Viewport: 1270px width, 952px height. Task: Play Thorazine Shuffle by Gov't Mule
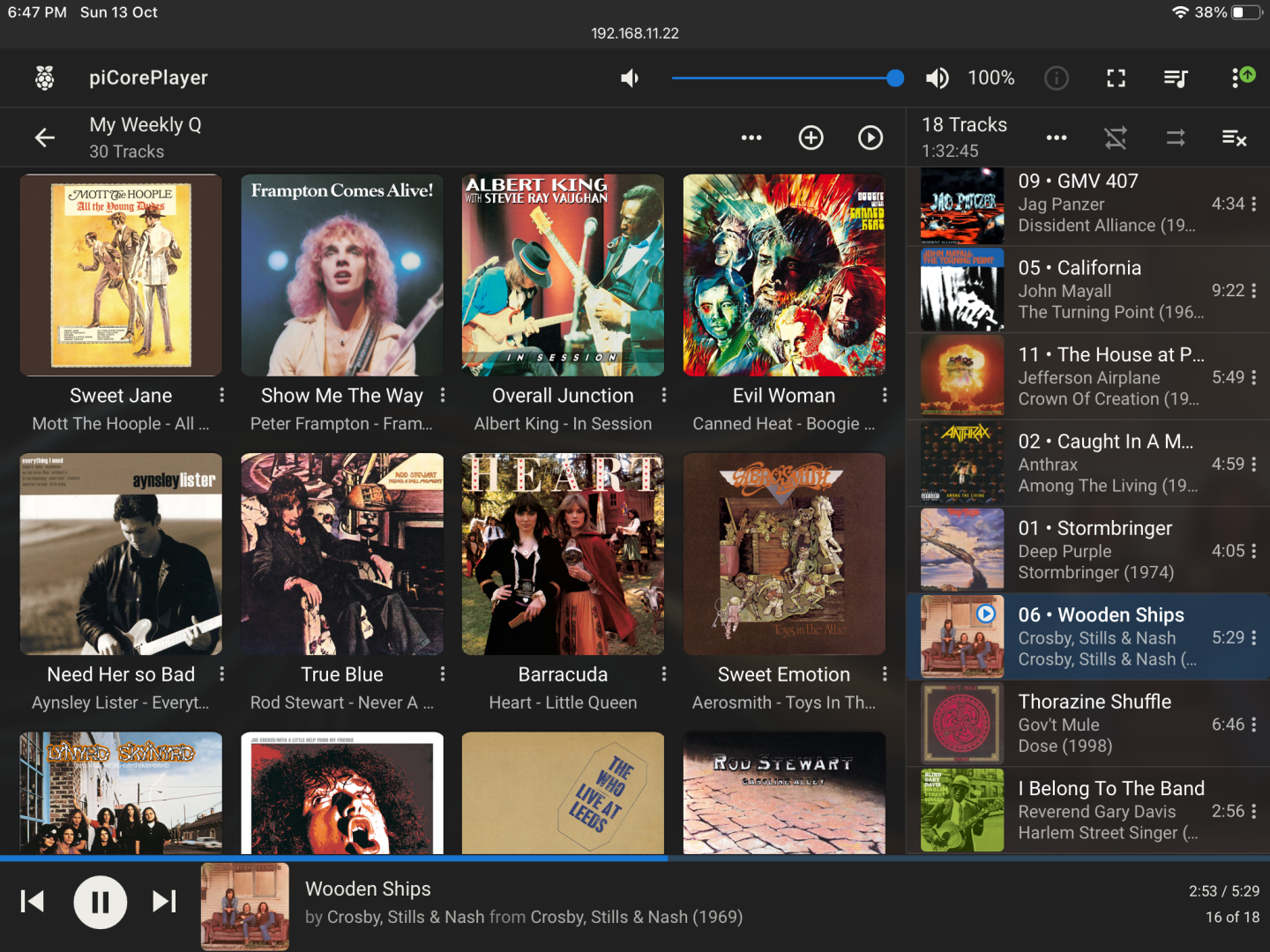tap(1088, 724)
